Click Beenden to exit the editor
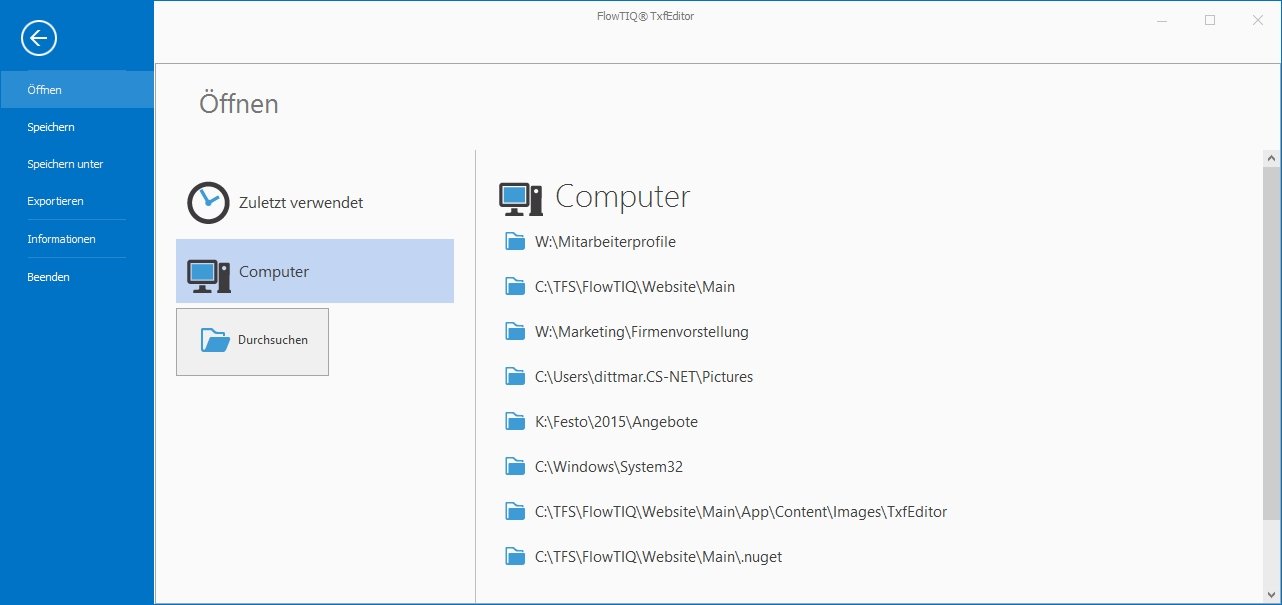Screen dimensions: 1282x605 (x=48, y=277)
